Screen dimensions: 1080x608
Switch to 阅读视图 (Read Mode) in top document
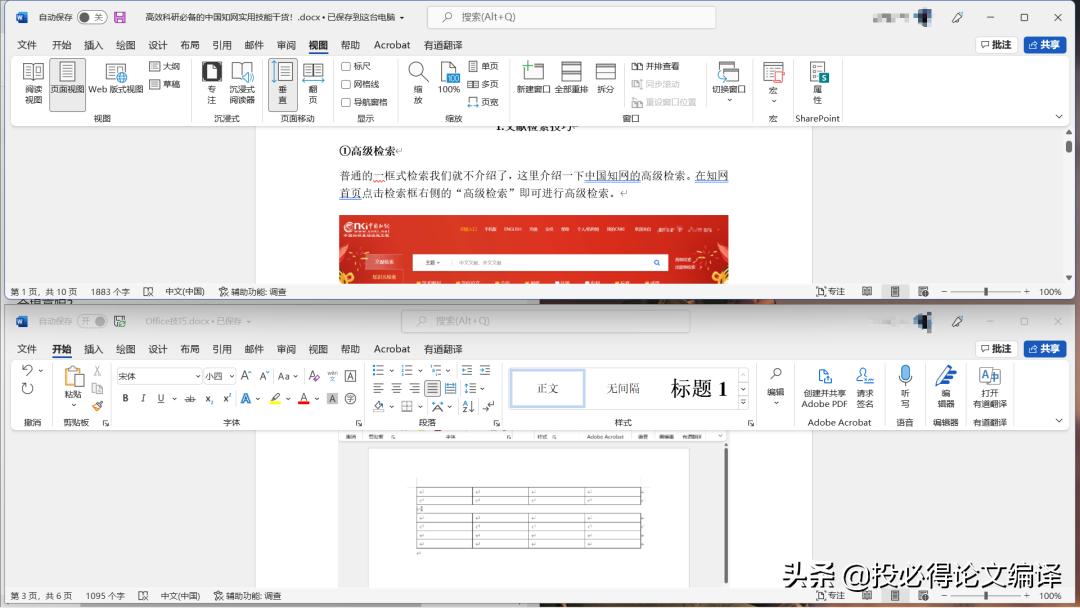click(x=33, y=83)
